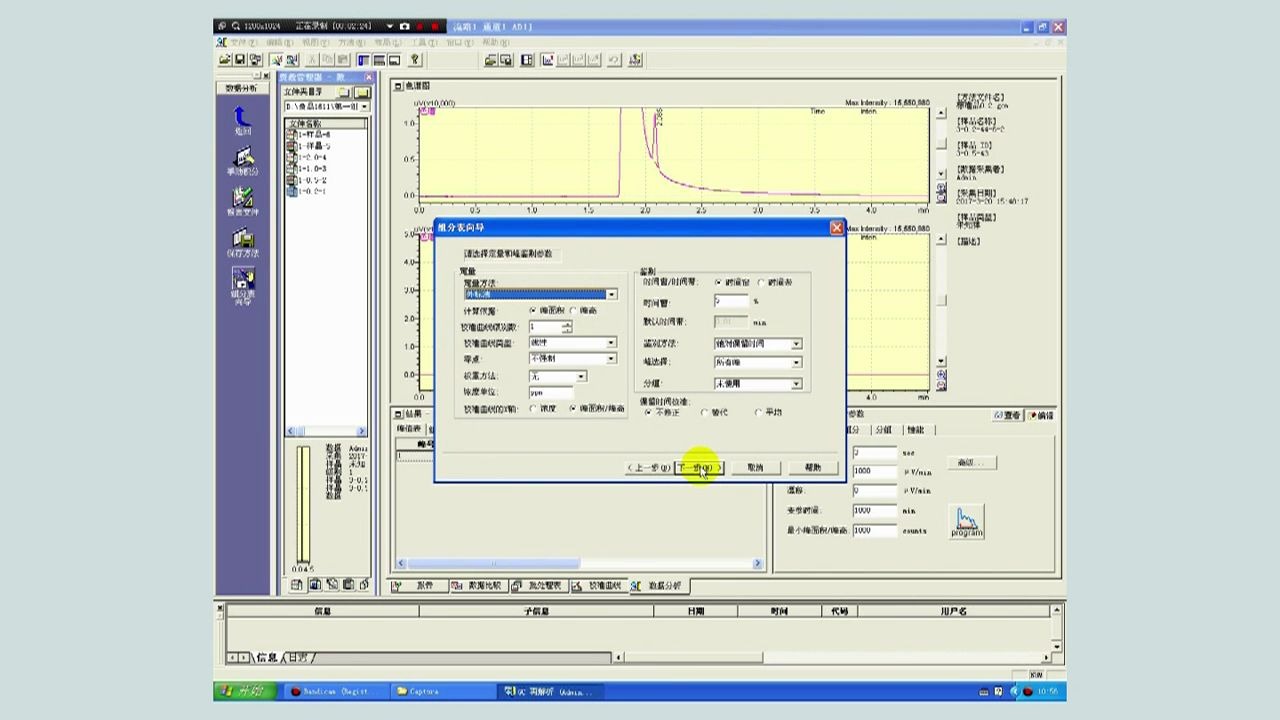Select the 时间带 radio button
1280x720 pixels.
[761, 282]
